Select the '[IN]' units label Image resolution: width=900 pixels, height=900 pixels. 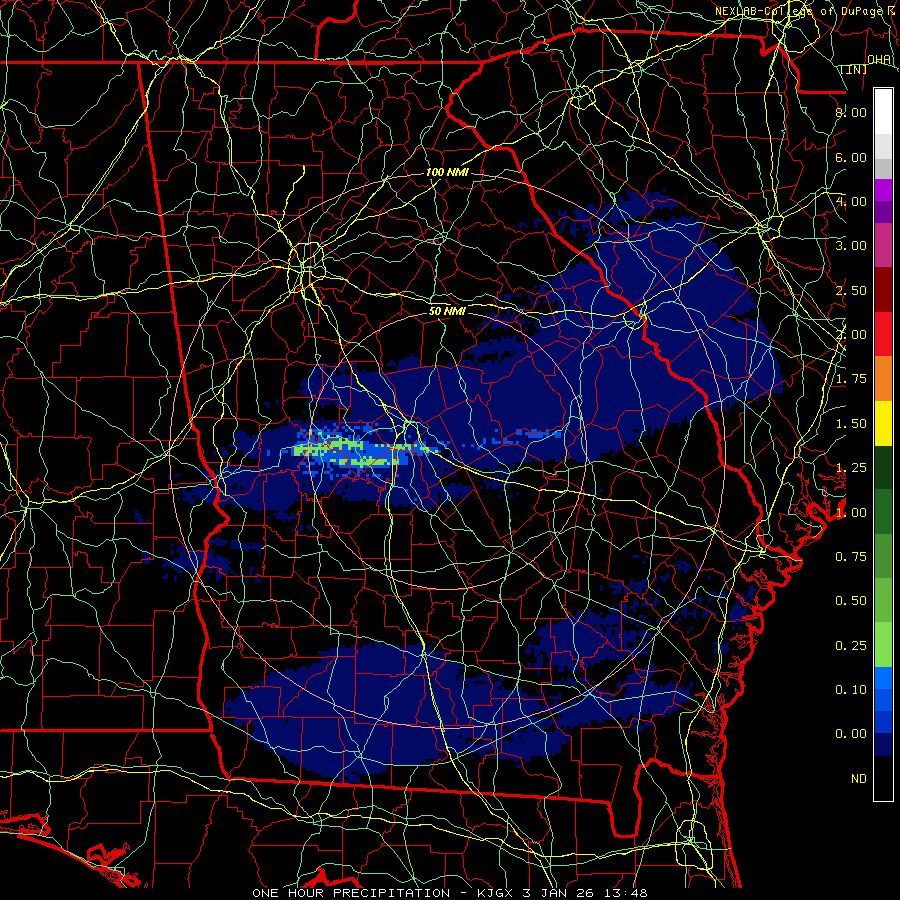(x=854, y=69)
